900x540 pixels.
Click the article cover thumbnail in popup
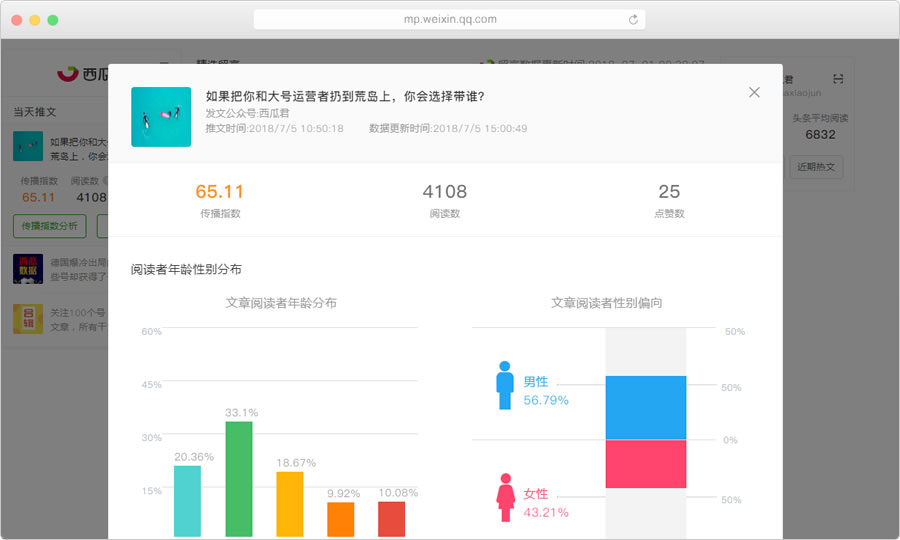161,117
